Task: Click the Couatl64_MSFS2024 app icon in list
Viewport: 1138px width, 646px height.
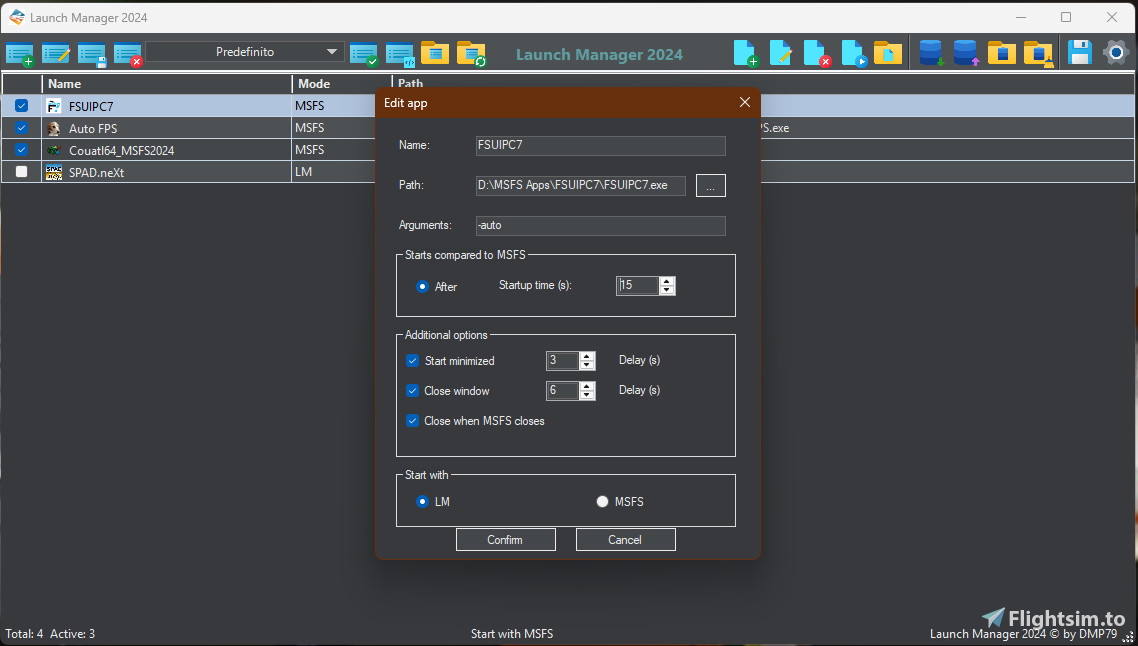Action: click(54, 150)
